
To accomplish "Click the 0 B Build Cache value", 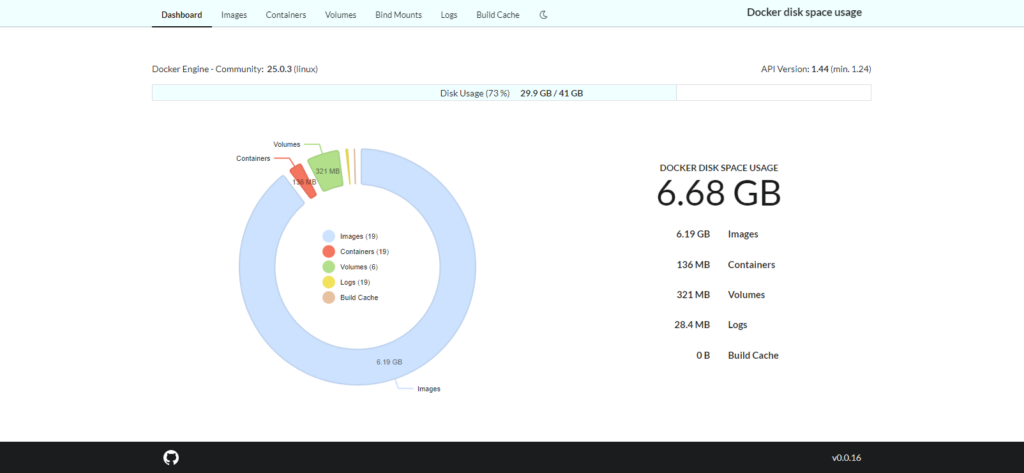I will tap(703, 355).
